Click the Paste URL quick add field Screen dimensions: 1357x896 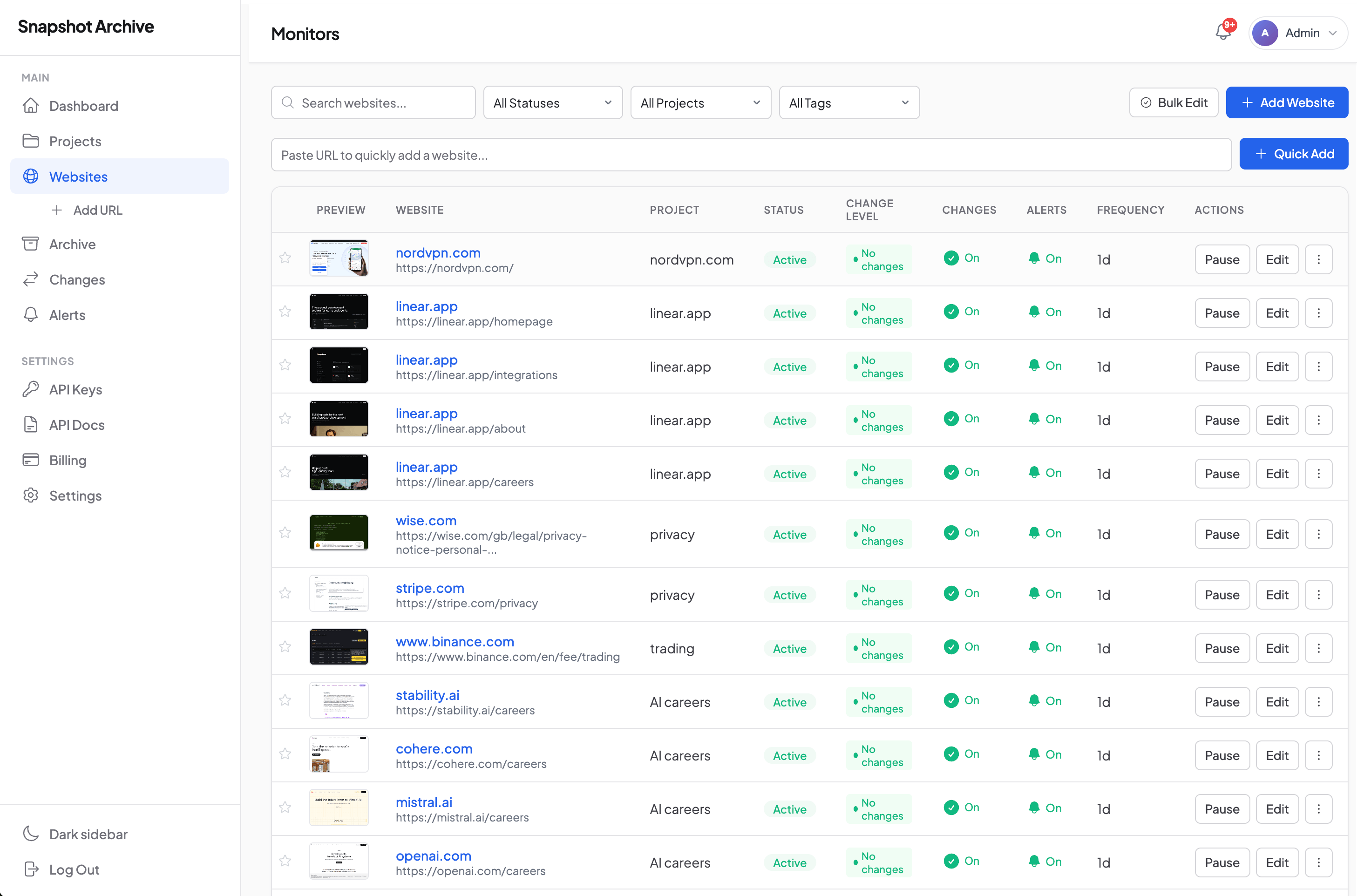tap(751, 155)
